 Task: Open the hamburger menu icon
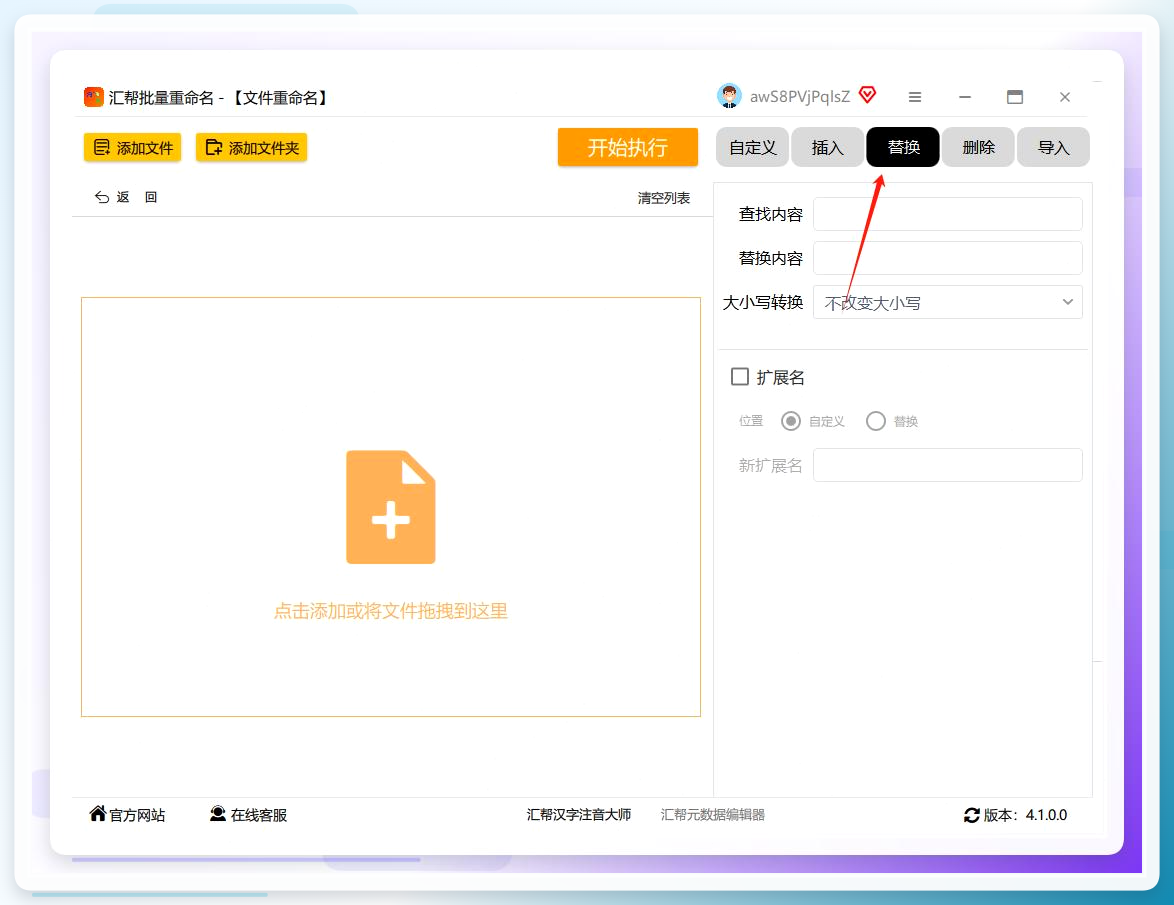point(914,97)
